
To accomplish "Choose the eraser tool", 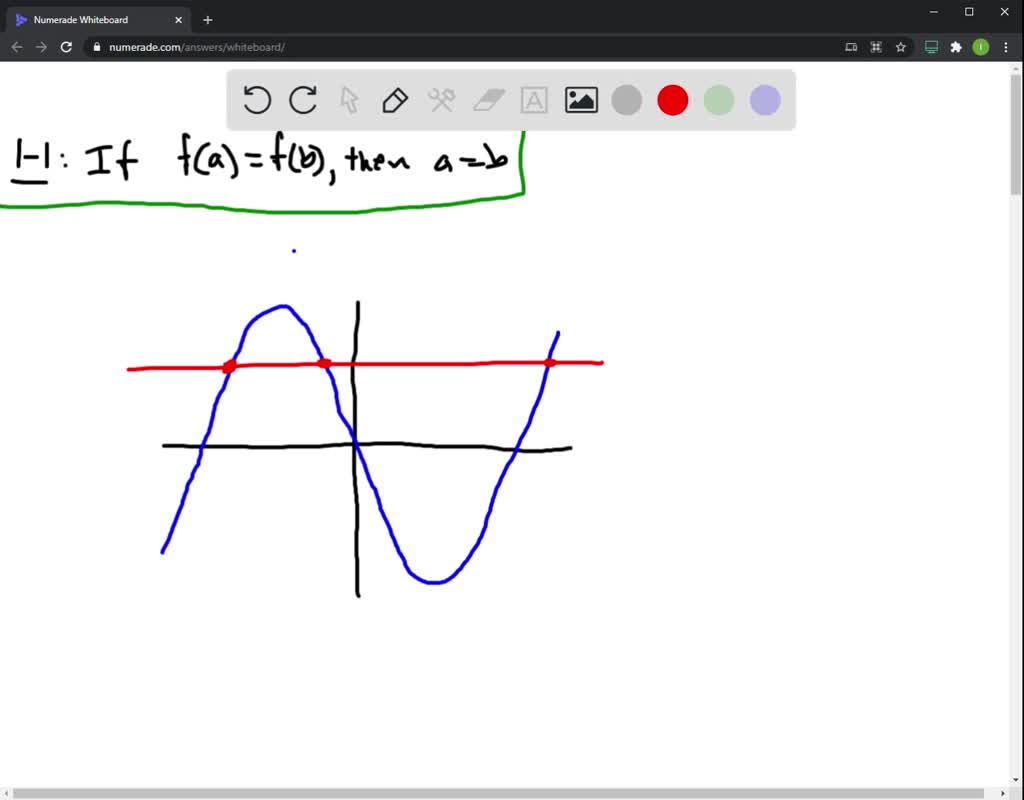I will (x=488, y=100).
